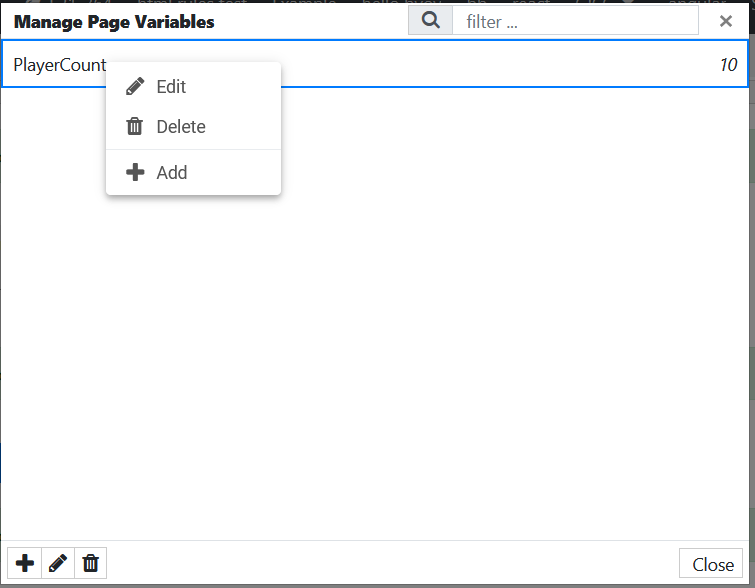Click the Manage Page Variables title
Image resolution: width=755 pixels, height=588 pixels.
114,22
